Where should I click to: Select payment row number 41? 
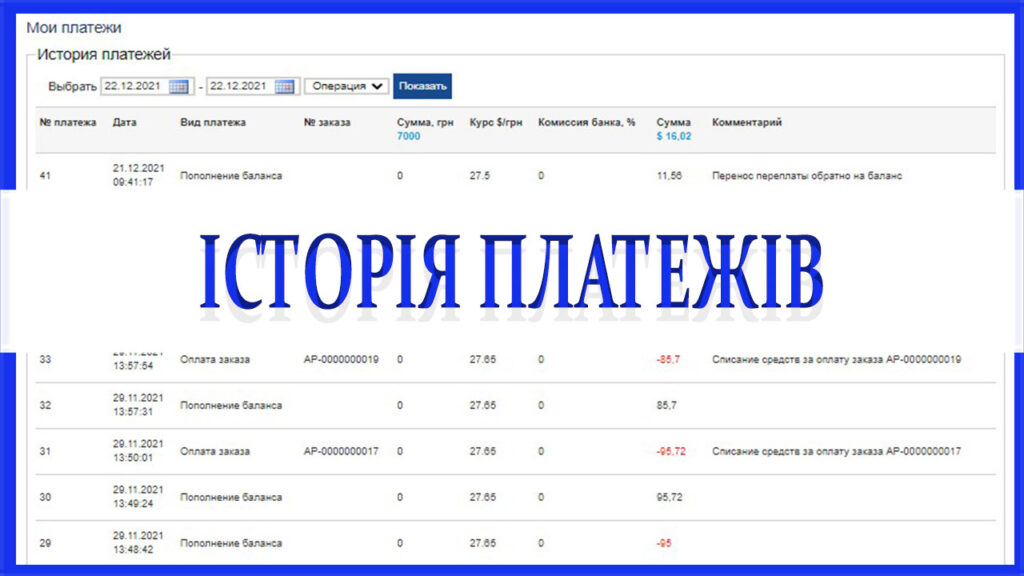coord(45,176)
